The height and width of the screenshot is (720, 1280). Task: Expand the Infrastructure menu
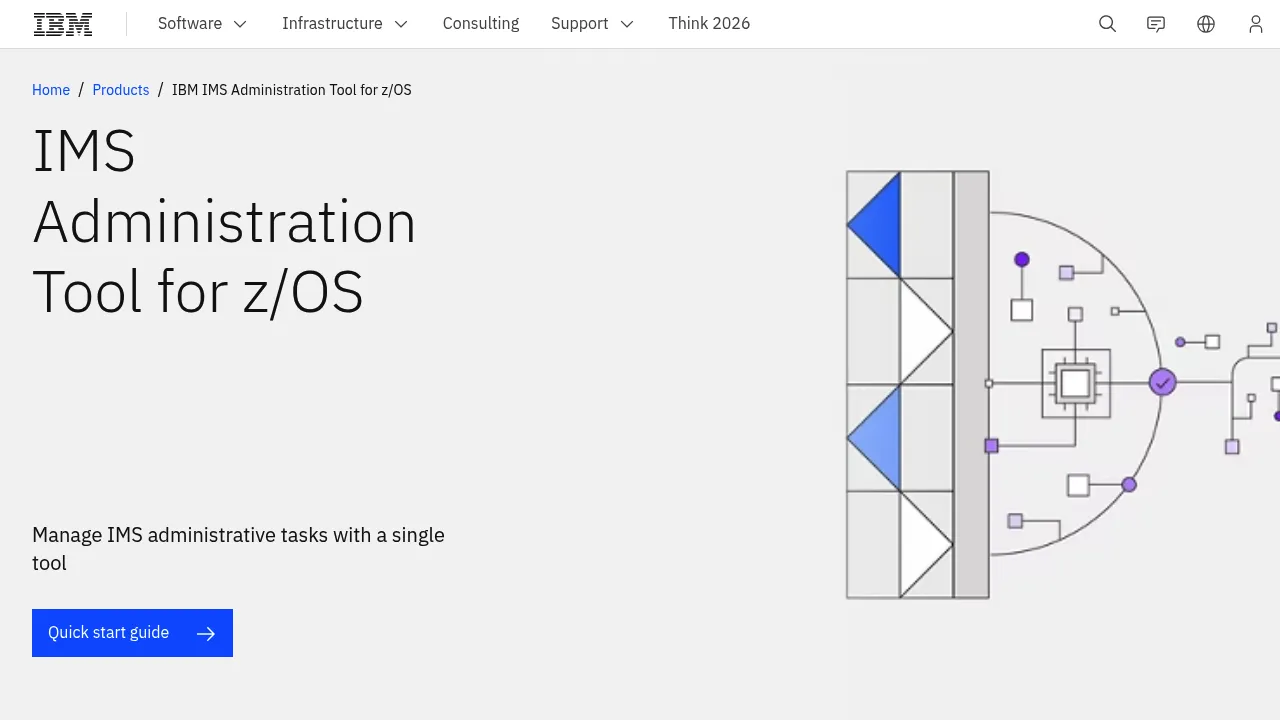point(345,24)
